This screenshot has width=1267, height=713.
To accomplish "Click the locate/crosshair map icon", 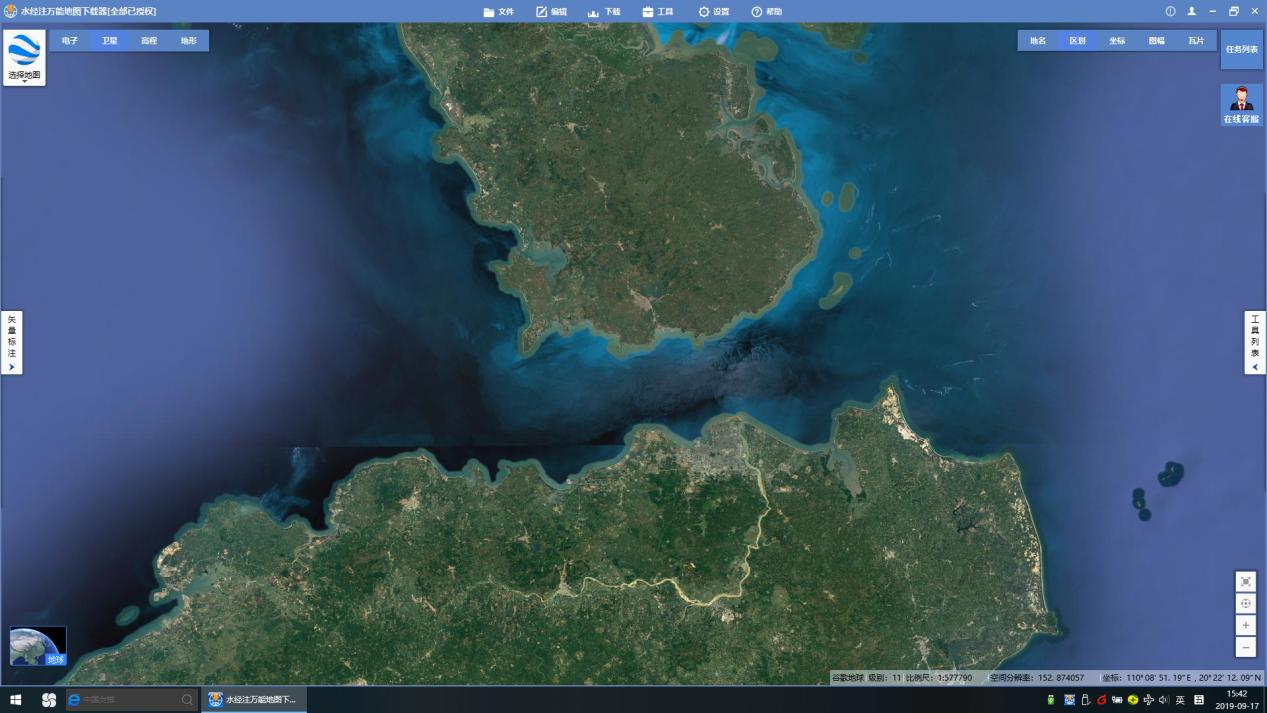I will [1245, 604].
